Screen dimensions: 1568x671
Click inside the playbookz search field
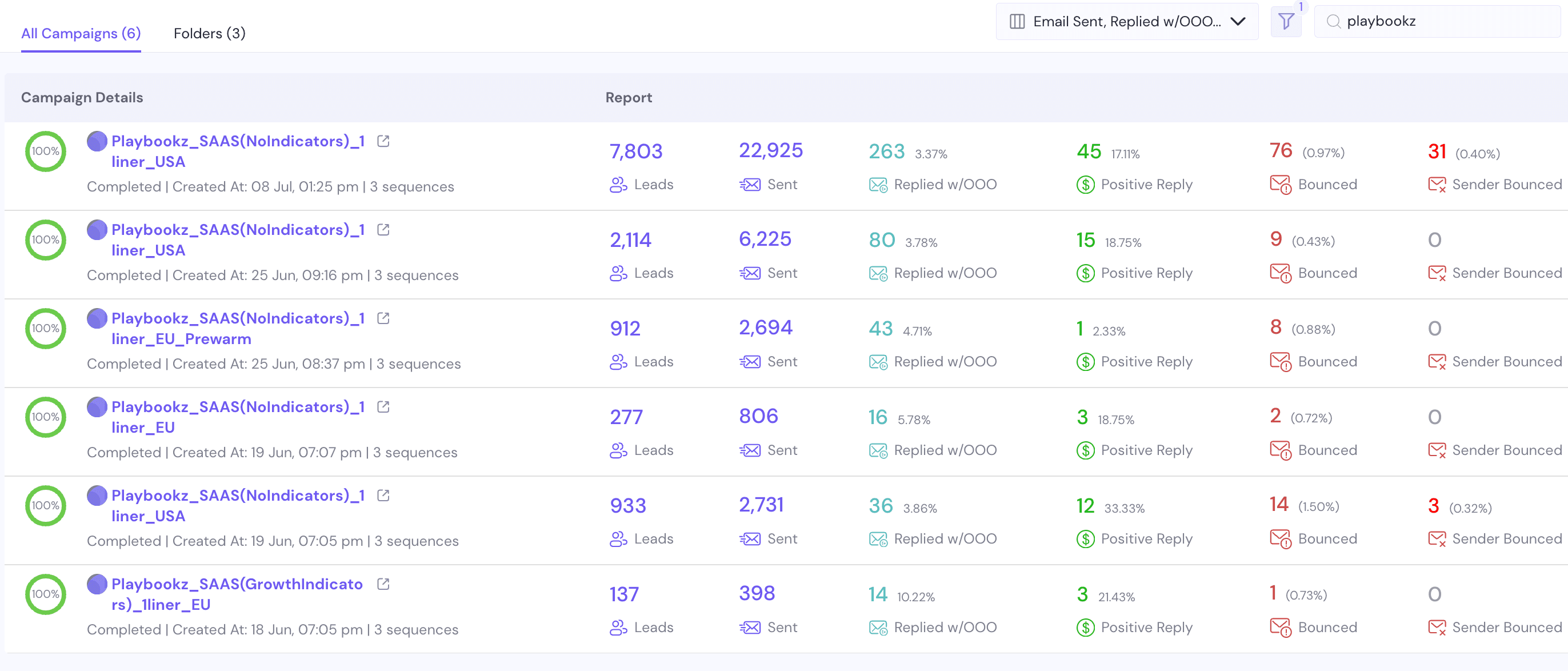(x=1430, y=21)
